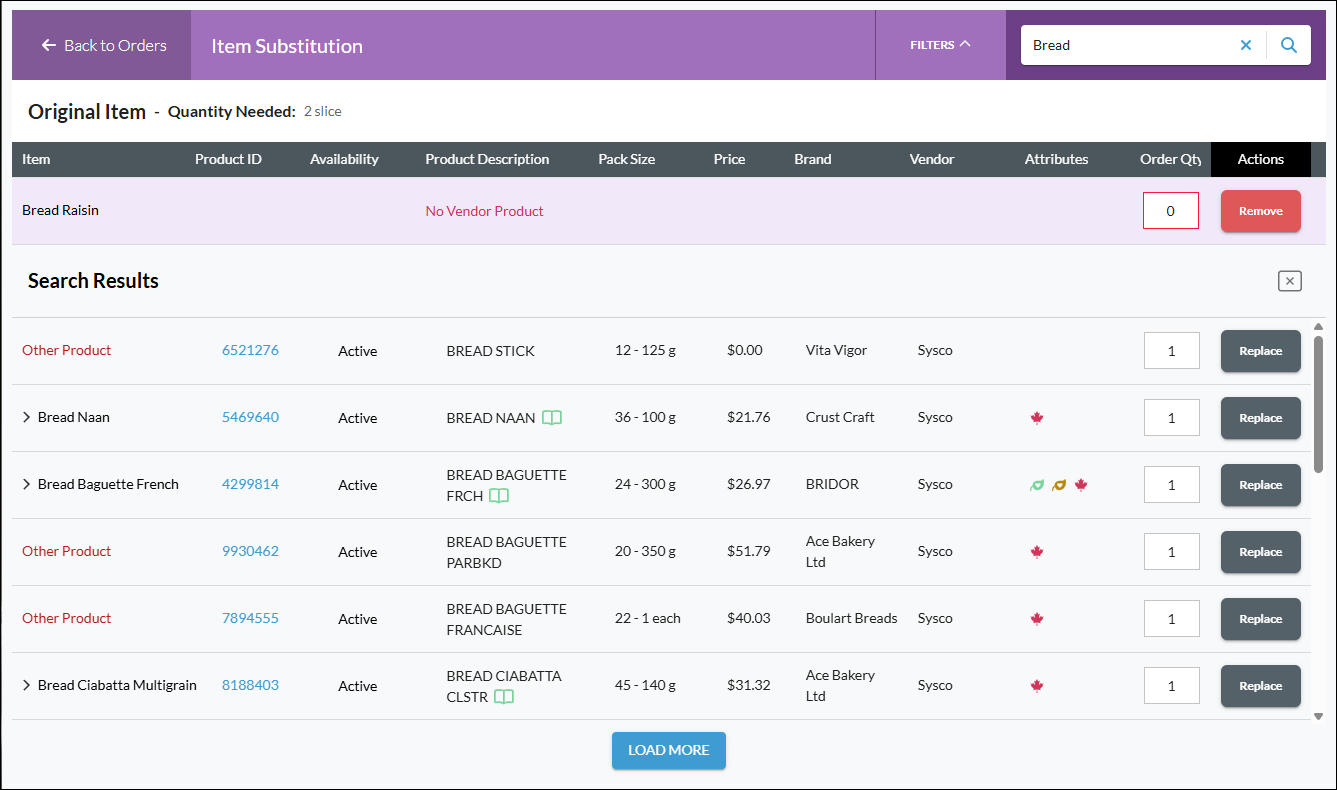
Task: Close the Search Results panel
Action: pos(1290,281)
